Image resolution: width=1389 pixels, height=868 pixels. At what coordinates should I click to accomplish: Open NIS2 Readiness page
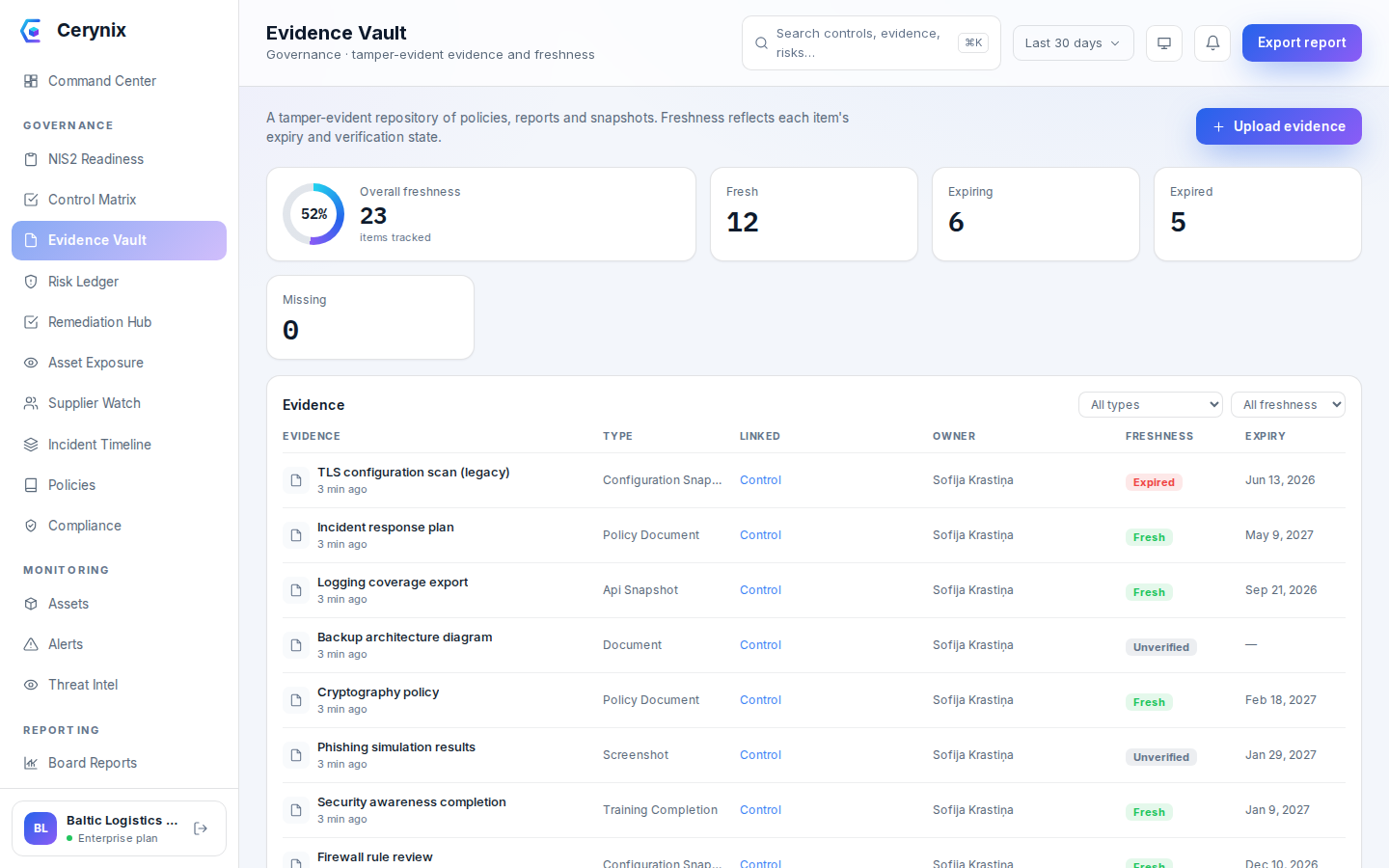(119, 159)
